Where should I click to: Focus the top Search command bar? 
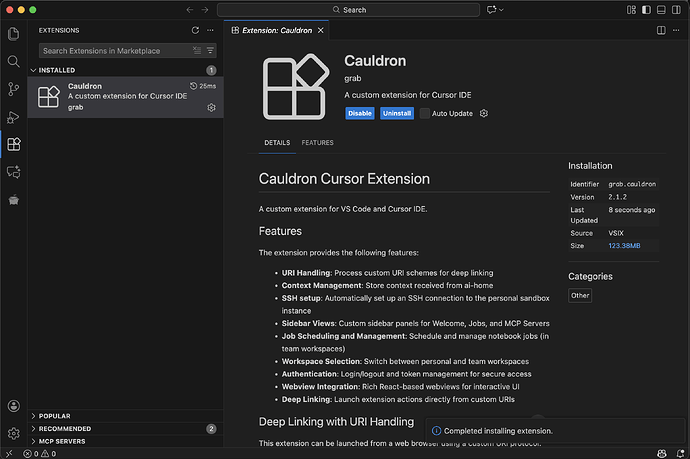(349, 10)
